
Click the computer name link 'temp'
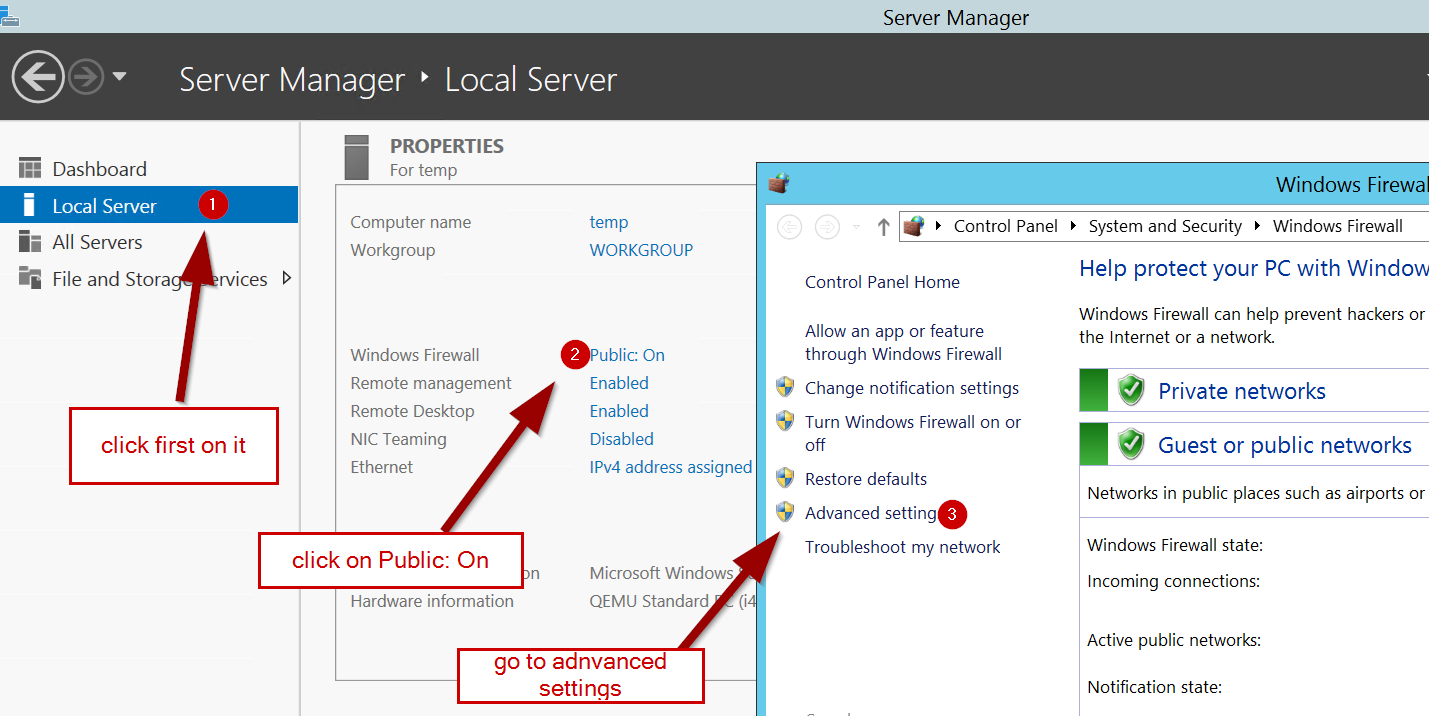pyautogui.click(x=609, y=222)
